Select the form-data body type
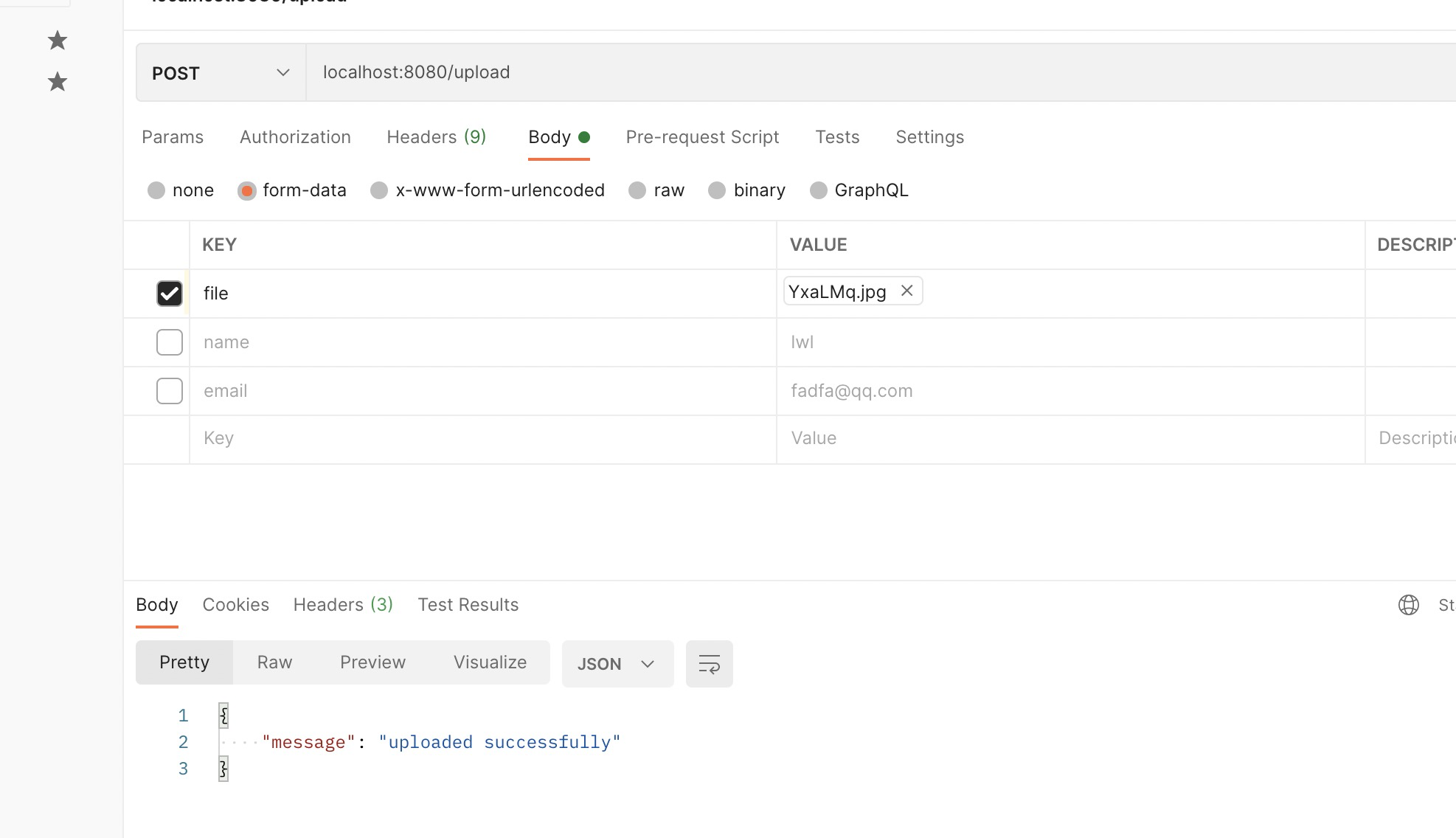This screenshot has height=838, width=1456. (x=292, y=190)
